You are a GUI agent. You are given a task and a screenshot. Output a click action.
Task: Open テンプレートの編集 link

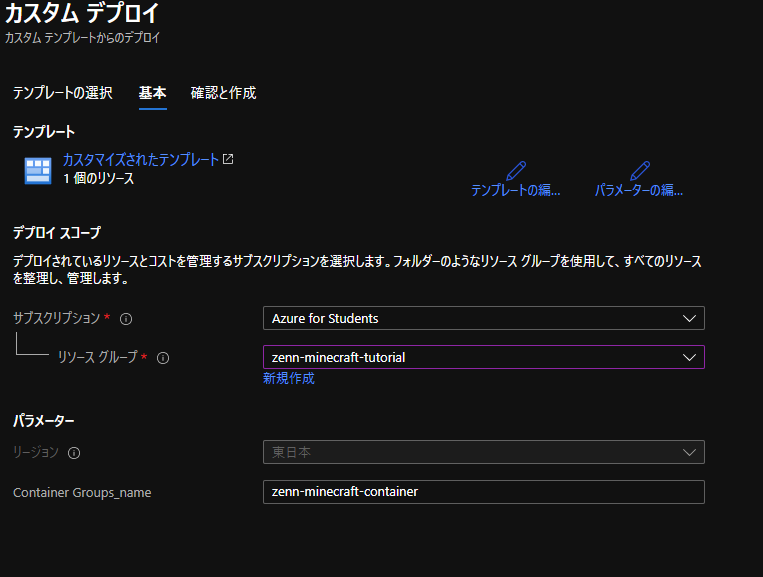[516, 190]
